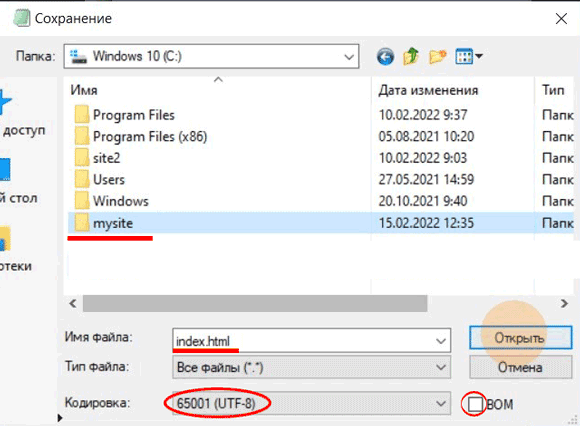Click the horizontal scrollbar thumb
This screenshot has width=580, height=426.
(255, 304)
